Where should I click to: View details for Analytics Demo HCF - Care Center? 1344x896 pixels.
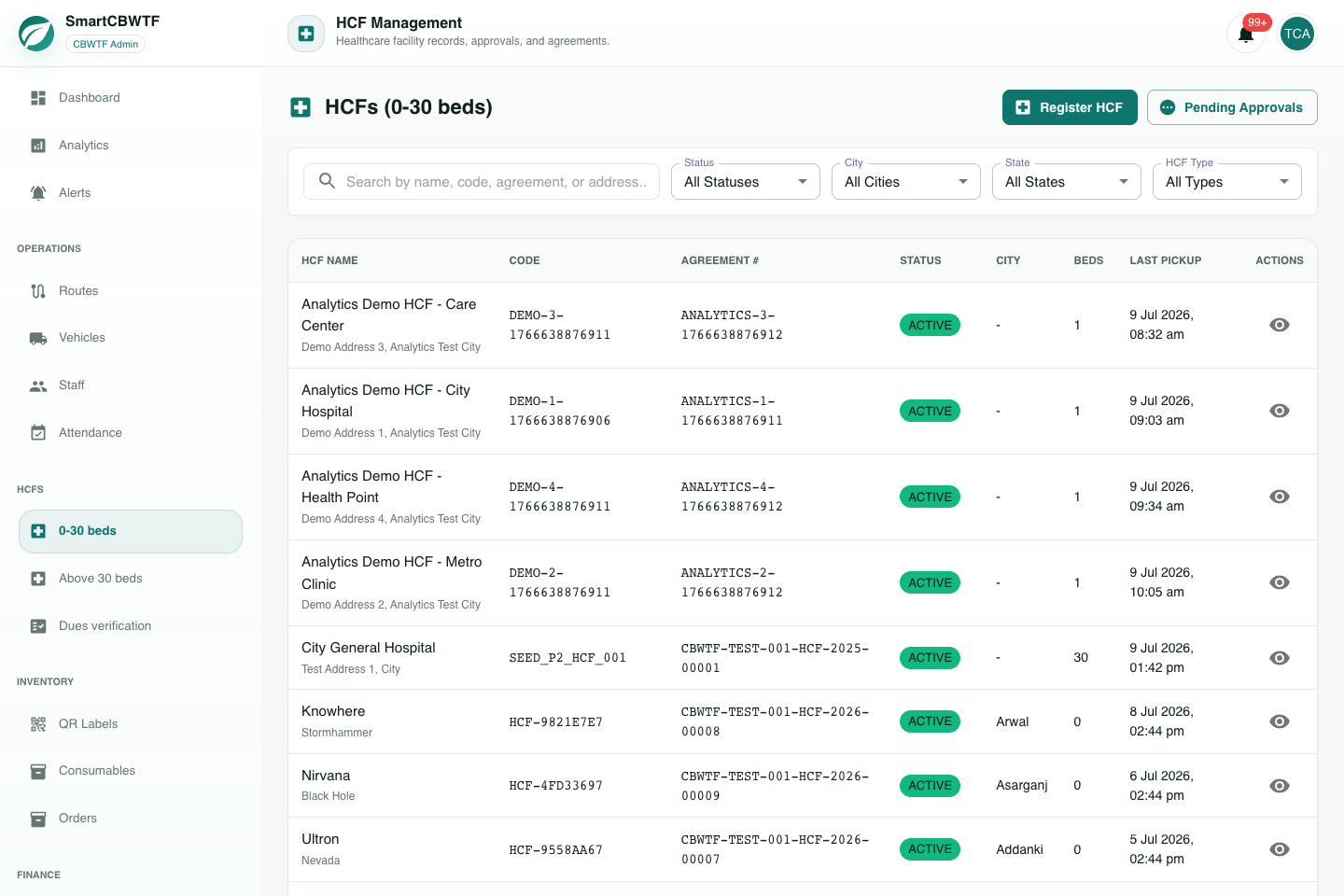pos(1280,325)
